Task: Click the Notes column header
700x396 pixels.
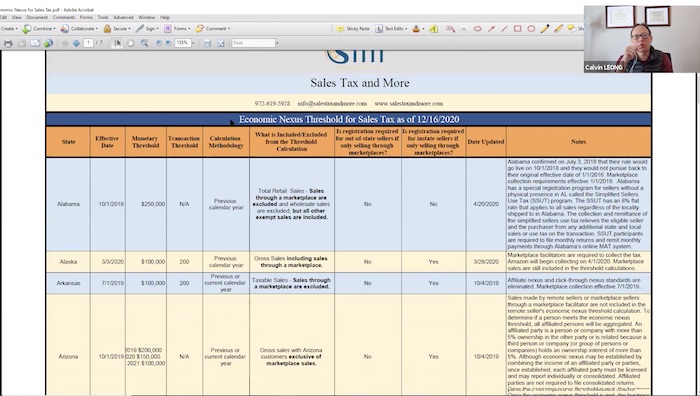Action: pos(578,142)
